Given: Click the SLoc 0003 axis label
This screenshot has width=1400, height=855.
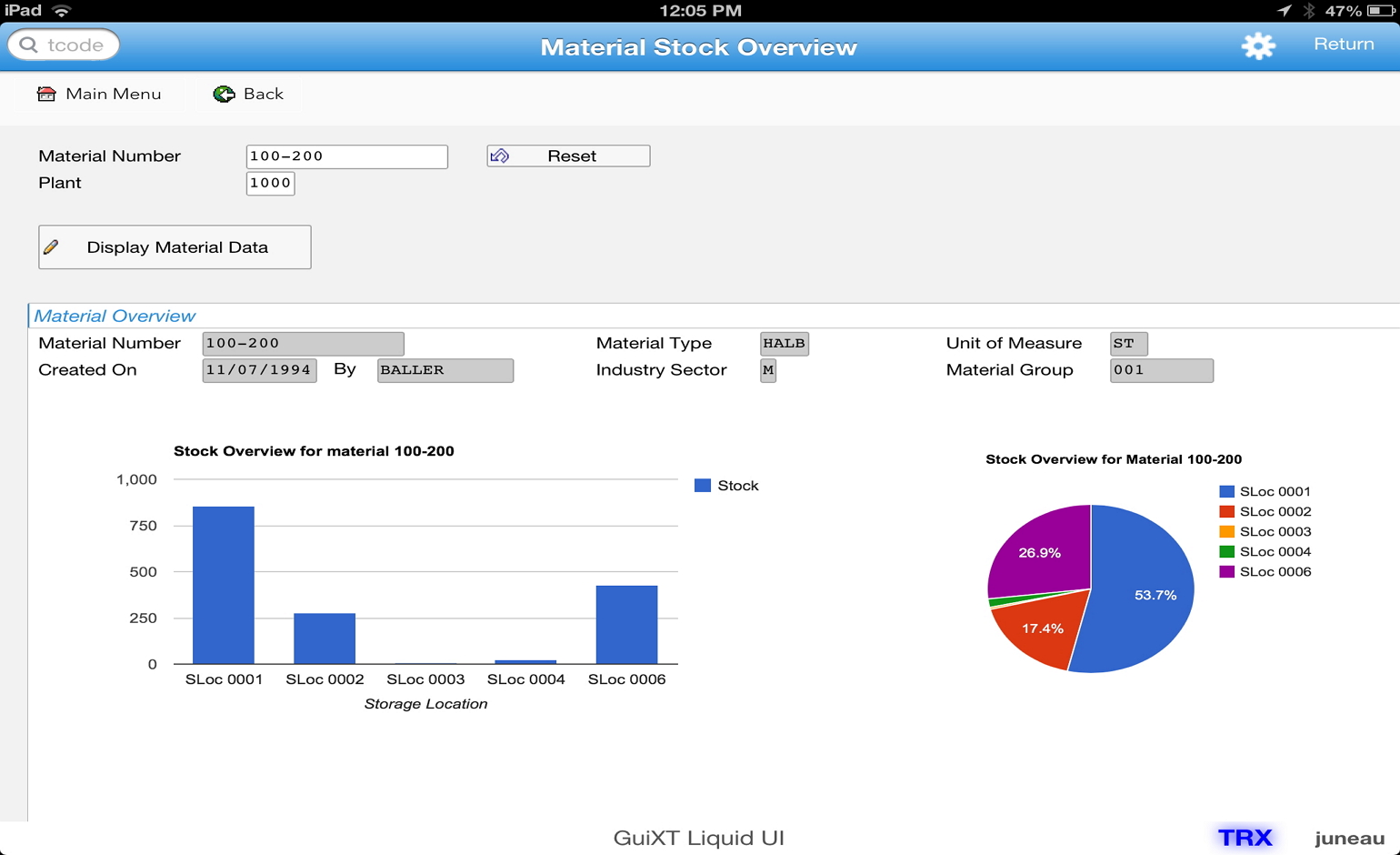Looking at the screenshot, I should coord(425,679).
